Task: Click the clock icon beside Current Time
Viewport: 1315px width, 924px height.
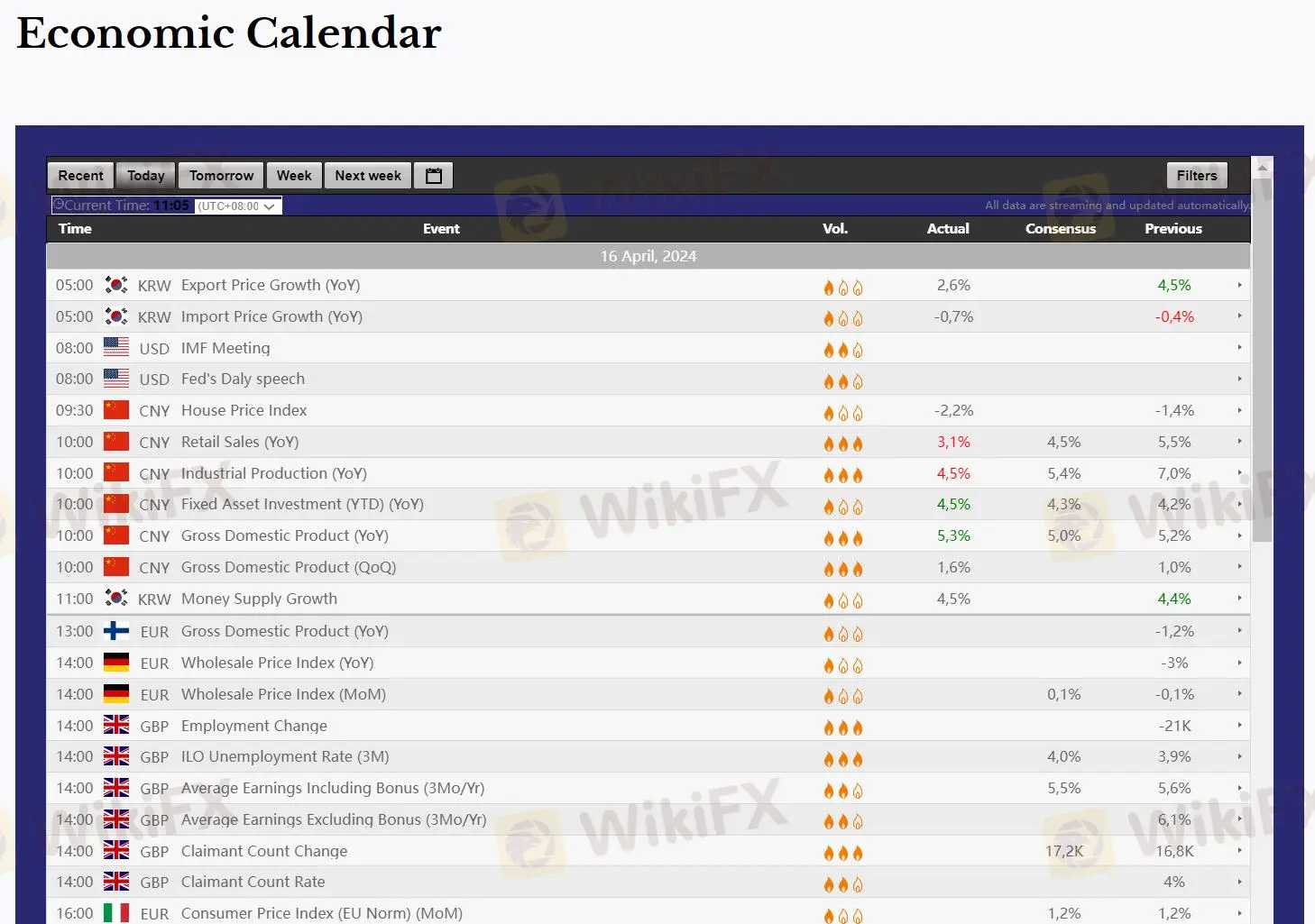Action: [x=59, y=206]
